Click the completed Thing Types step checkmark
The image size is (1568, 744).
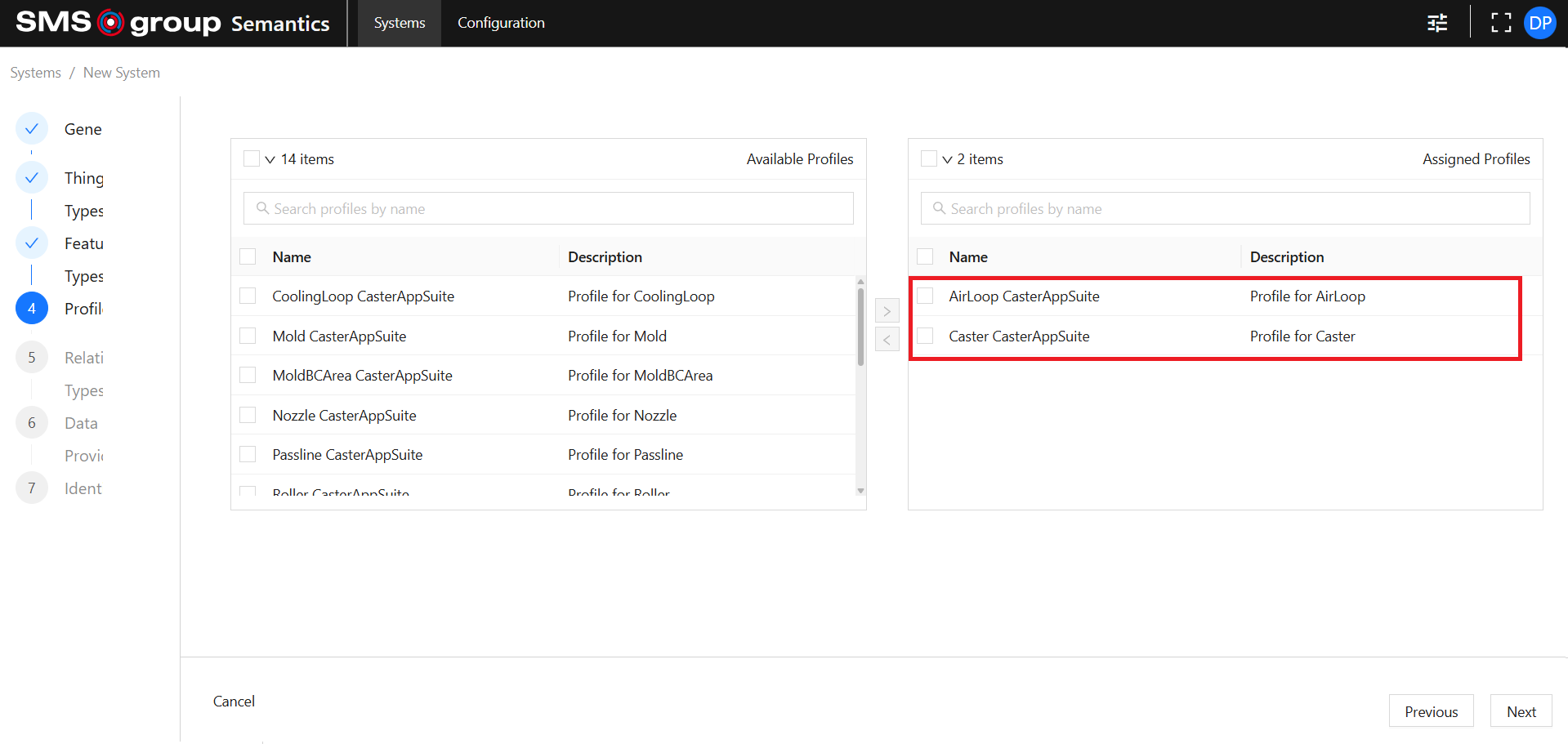pyautogui.click(x=32, y=178)
